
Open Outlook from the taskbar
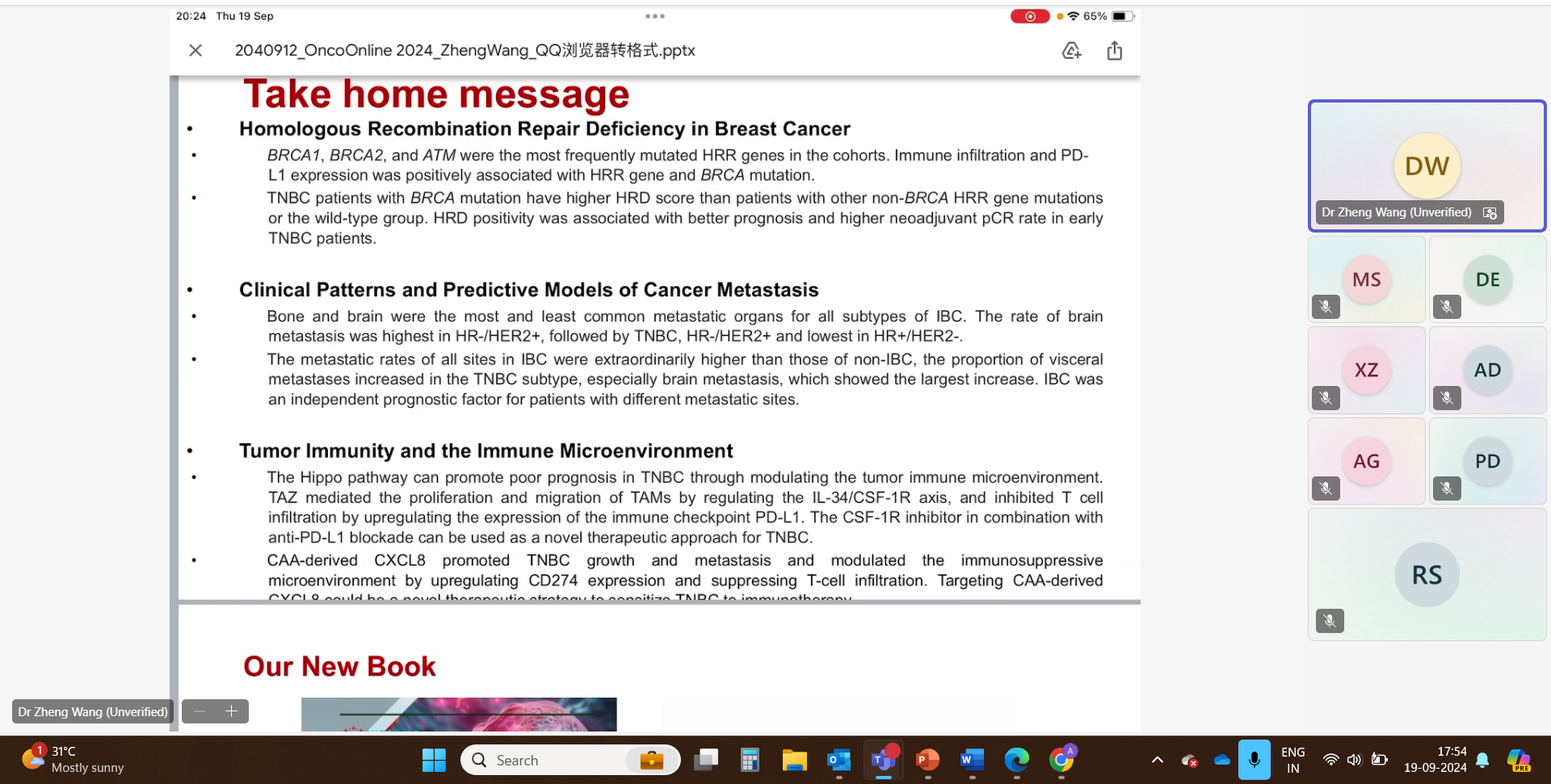tap(839, 760)
